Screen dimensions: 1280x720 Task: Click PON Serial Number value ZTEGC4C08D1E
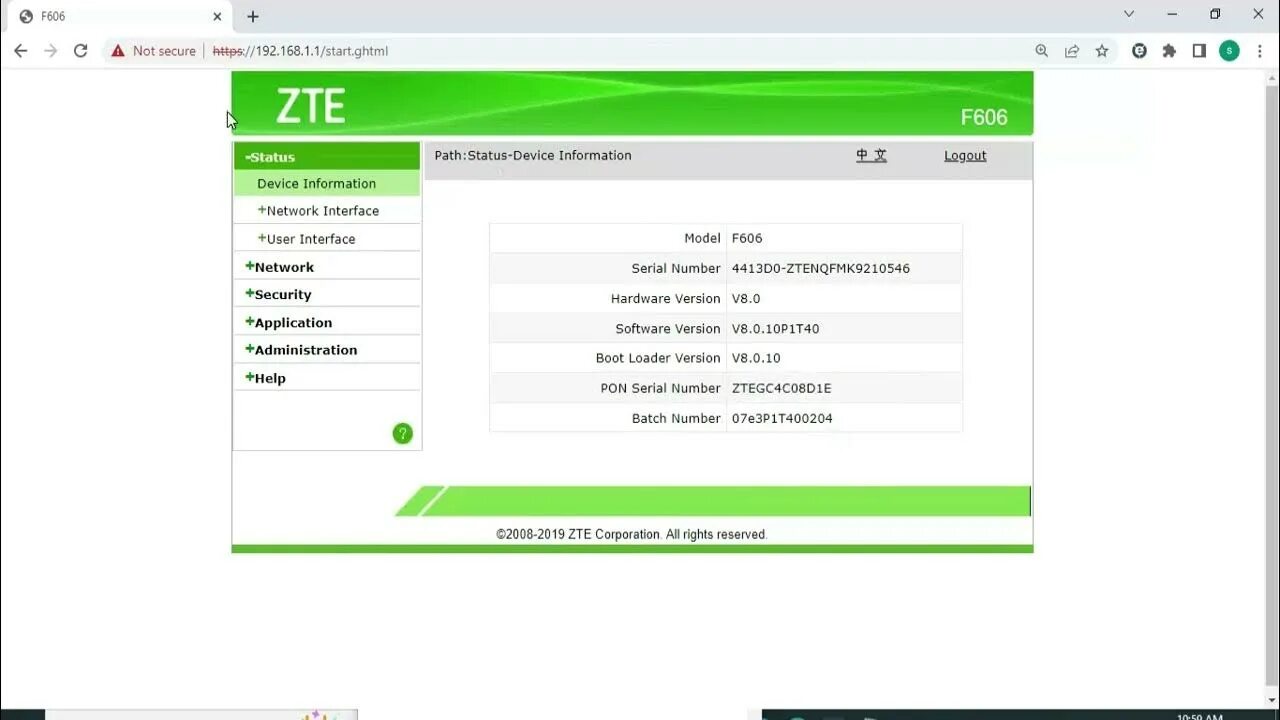point(782,388)
